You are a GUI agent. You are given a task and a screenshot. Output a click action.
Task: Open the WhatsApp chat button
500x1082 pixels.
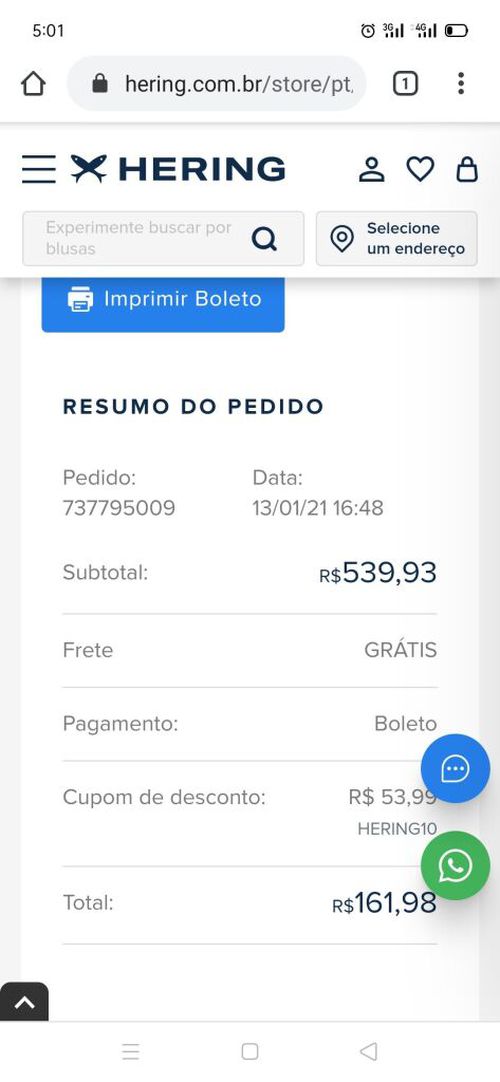(x=455, y=865)
